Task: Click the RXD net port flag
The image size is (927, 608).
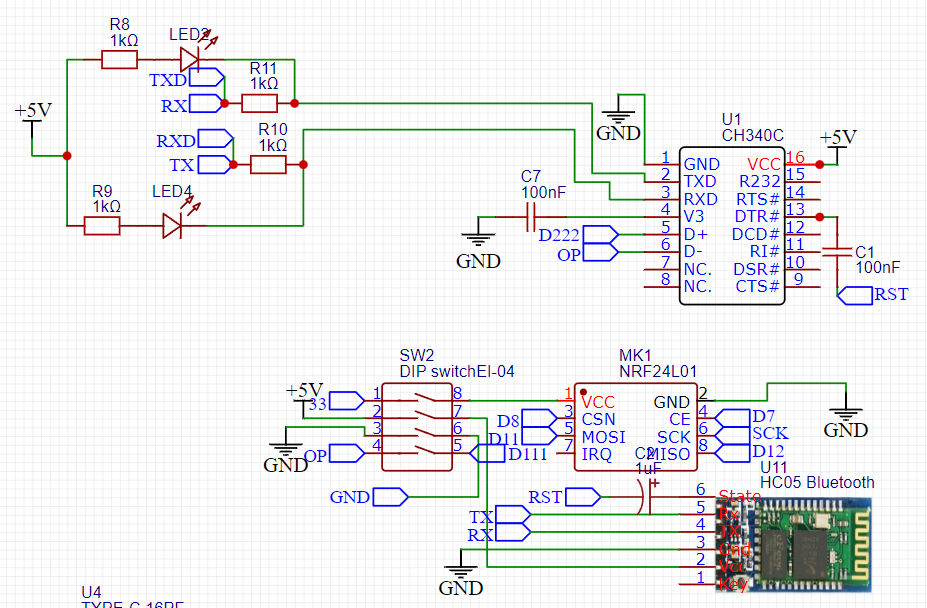Action: (x=215, y=138)
